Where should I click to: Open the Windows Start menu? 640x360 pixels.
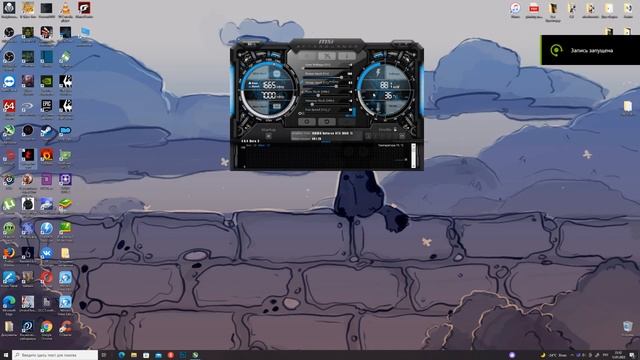(6, 355)
